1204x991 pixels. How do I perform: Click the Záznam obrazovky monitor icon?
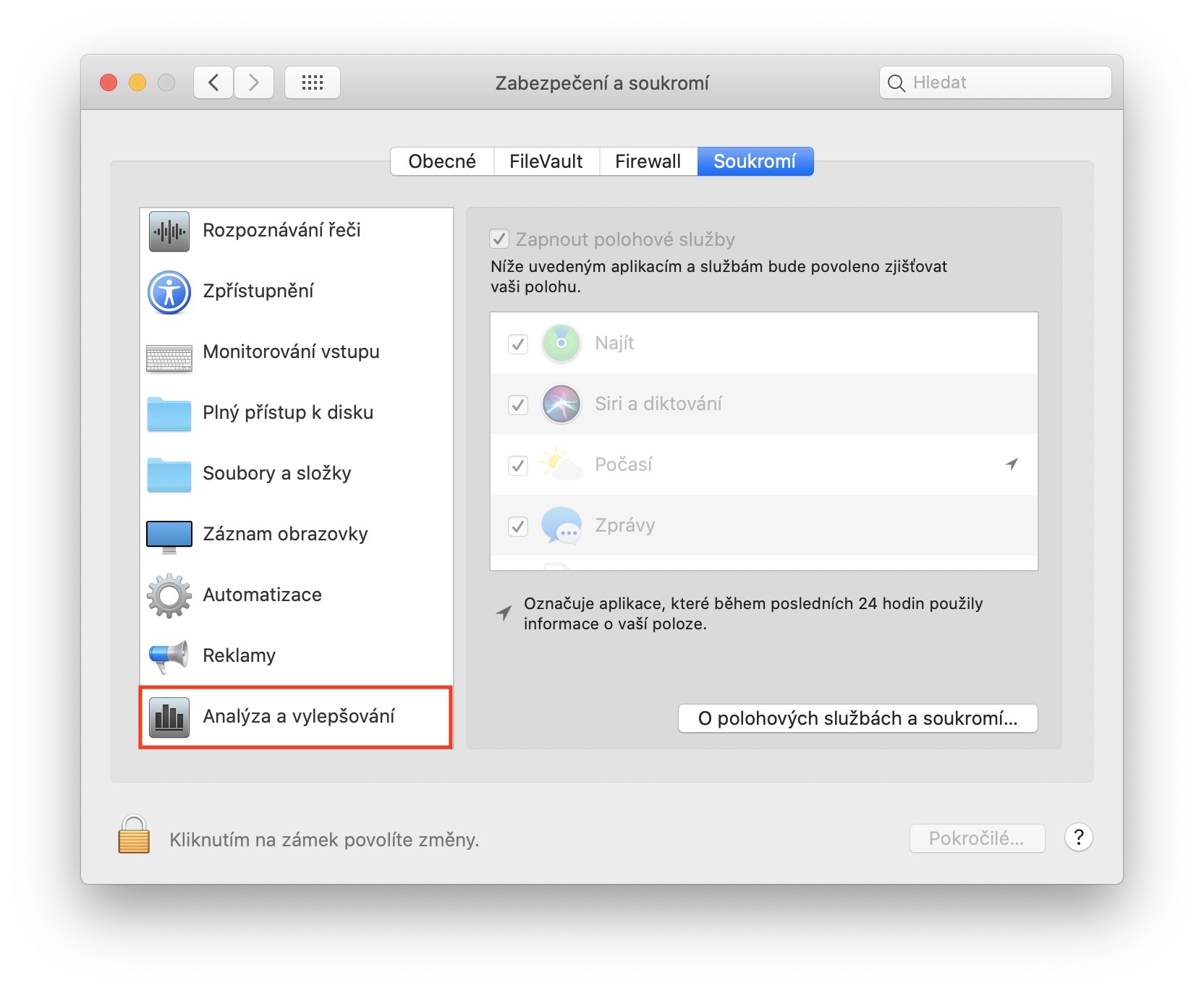point(169,537)
